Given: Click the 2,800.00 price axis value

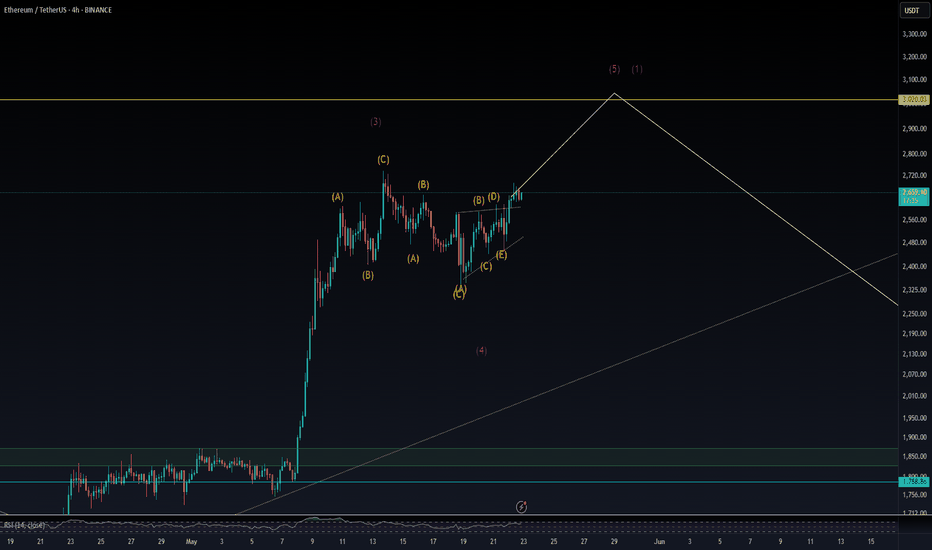Looking at the screenshot, I should [915, 154].
